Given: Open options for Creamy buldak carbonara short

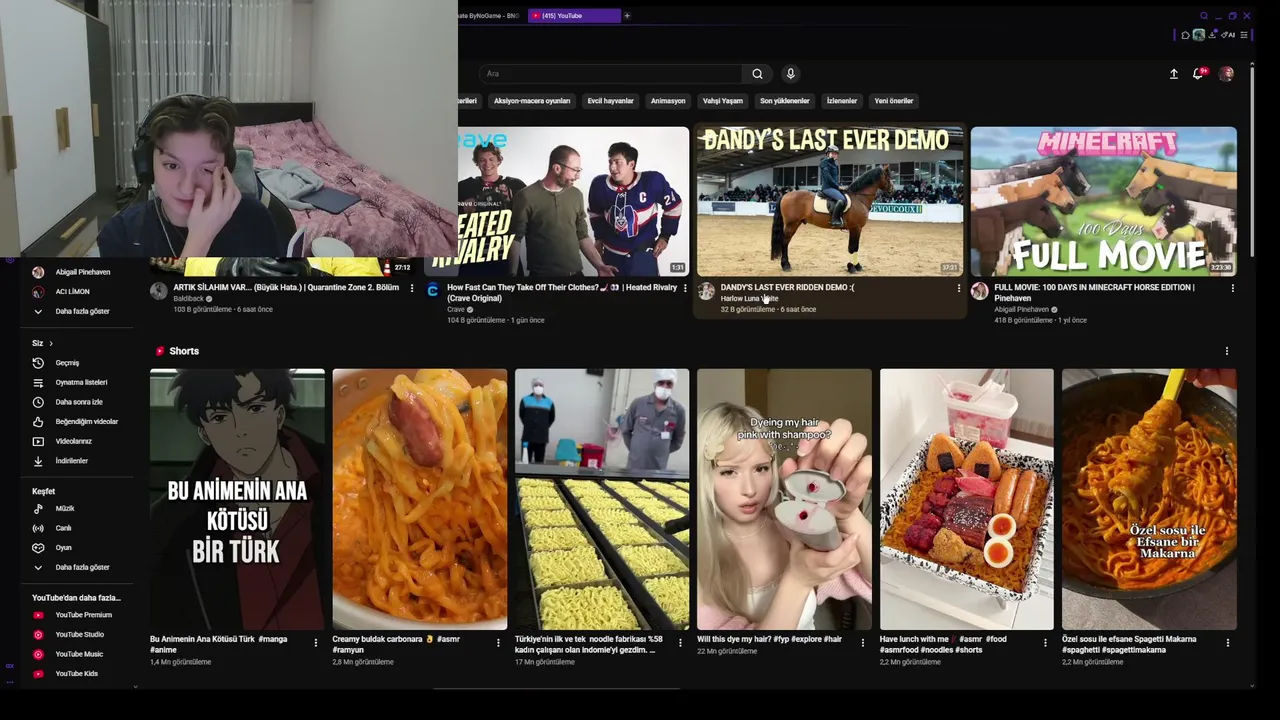Looking at the screenshot, I should point(498,643).
